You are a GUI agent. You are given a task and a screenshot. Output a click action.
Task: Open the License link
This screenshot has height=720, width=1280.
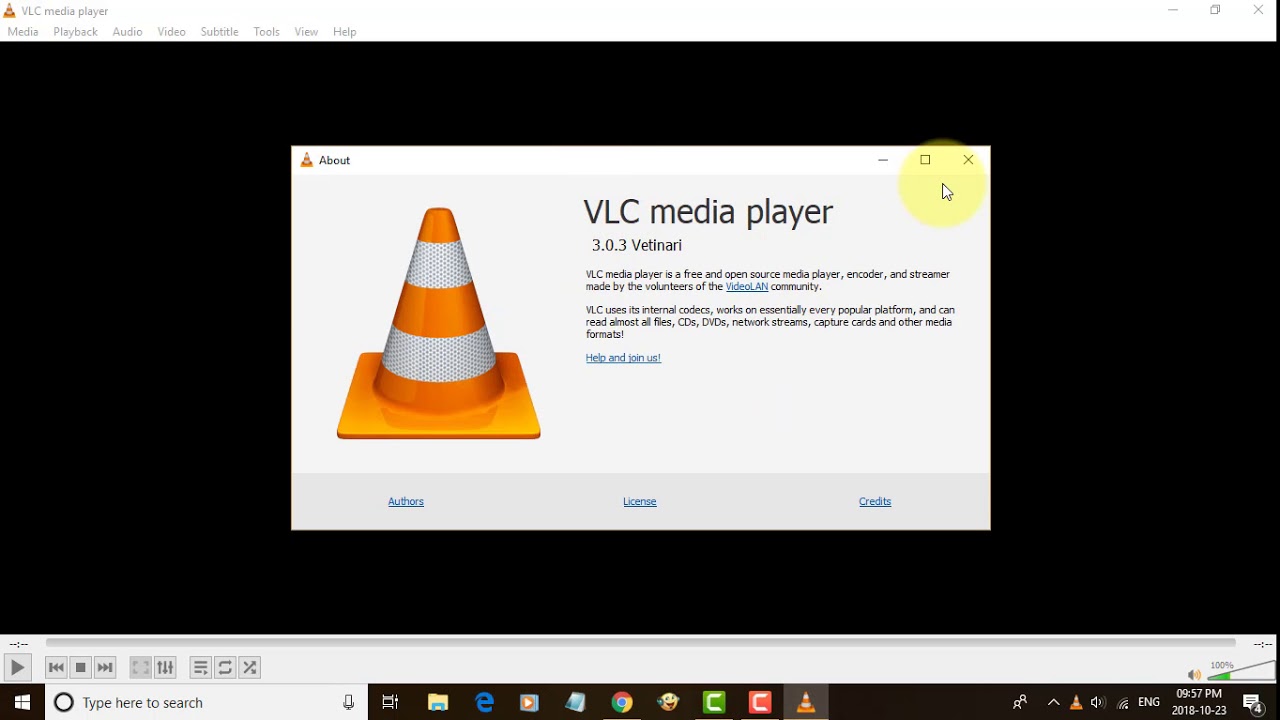point(640,502)
